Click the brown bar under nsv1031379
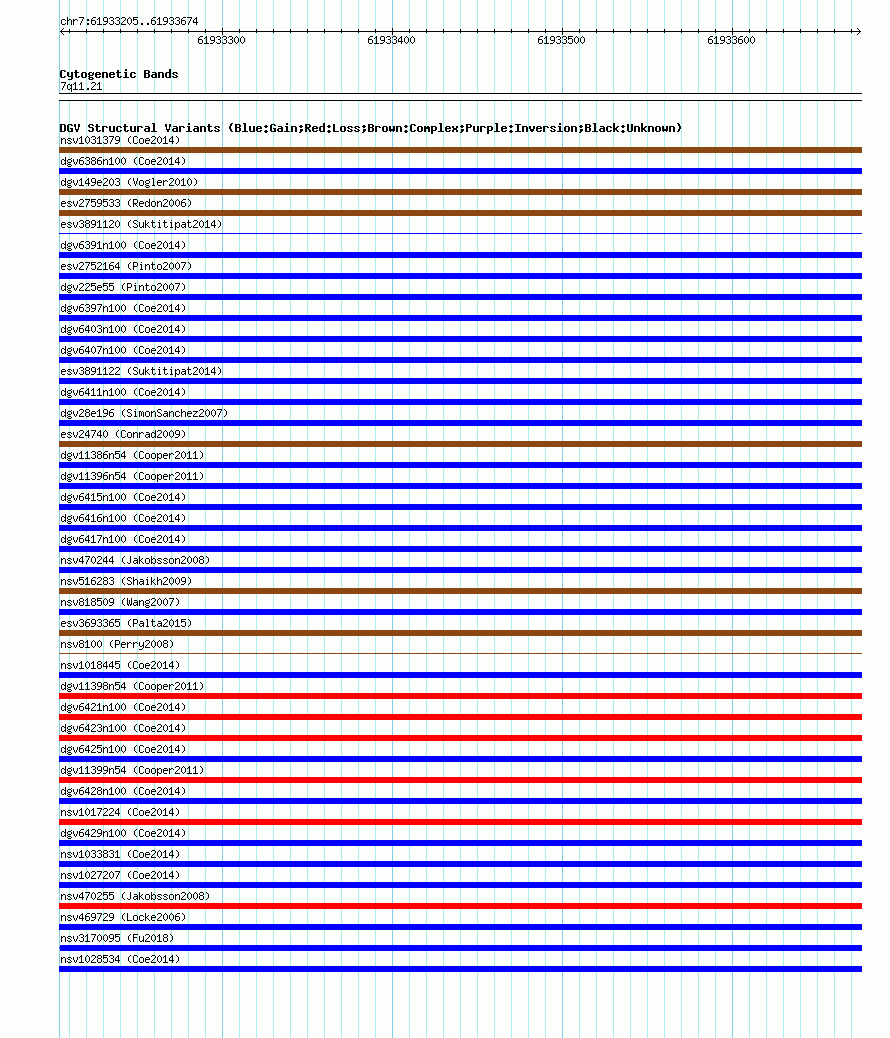 click(x=460, y=150)
